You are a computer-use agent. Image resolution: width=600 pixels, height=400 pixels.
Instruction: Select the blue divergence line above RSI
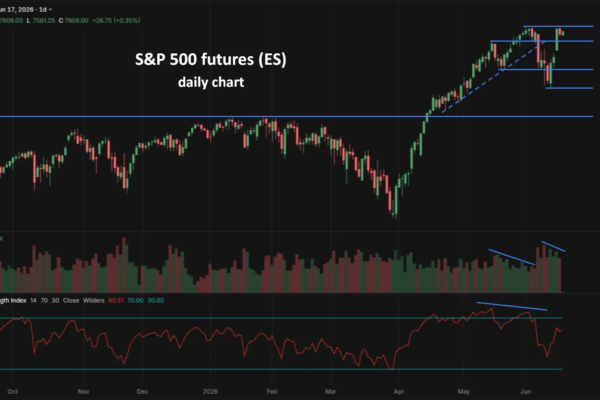[512, 306]
